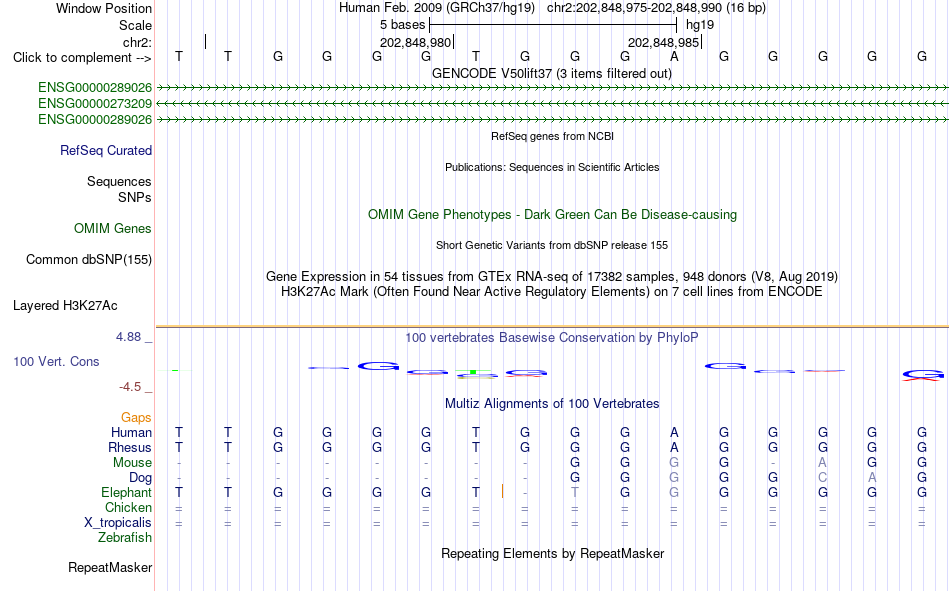
Task: Click the 4.88 conservation axis value
Action: pyautogui.click(x=128, y=337)
